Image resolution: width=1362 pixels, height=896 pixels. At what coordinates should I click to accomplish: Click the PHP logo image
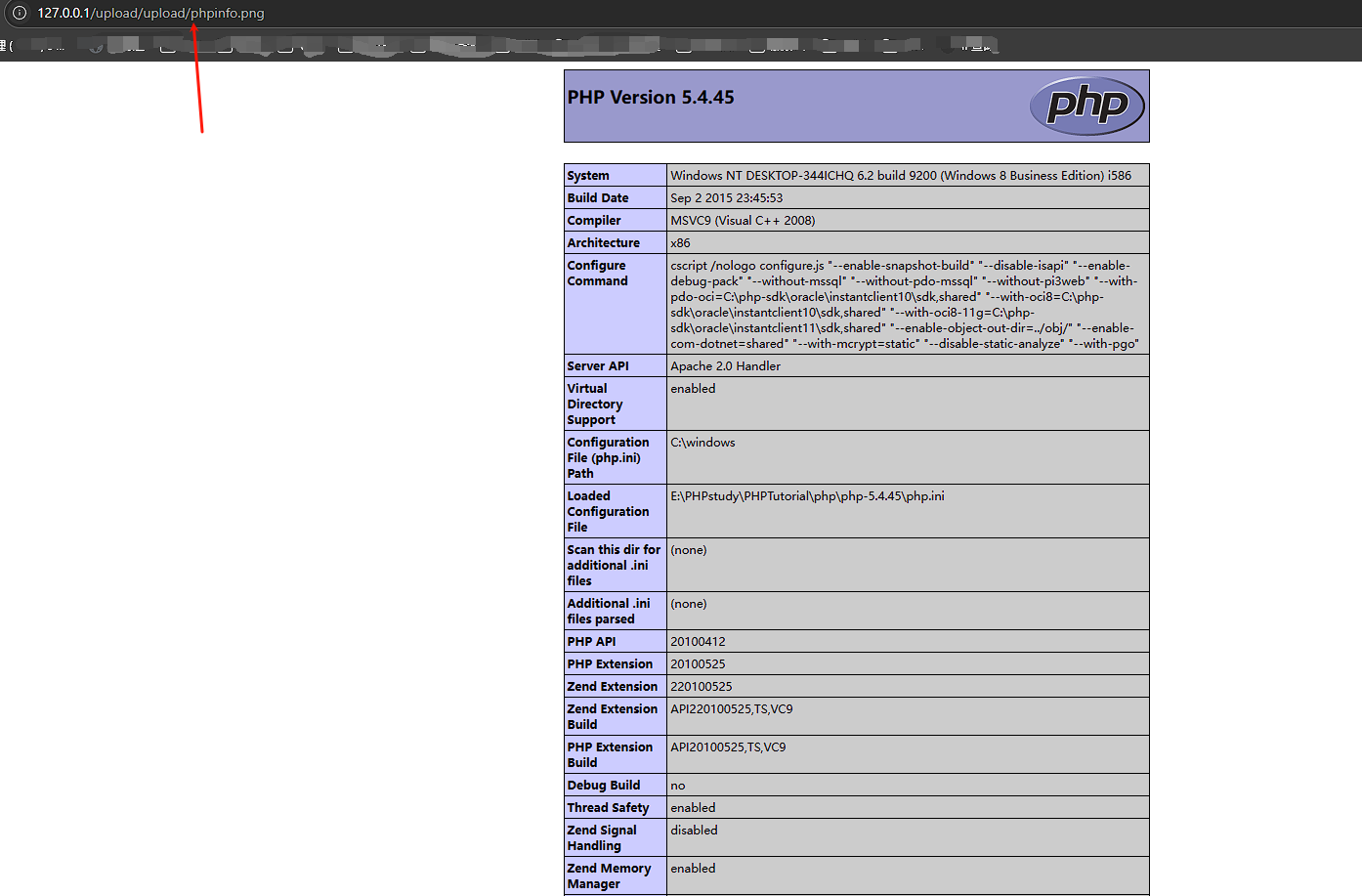[1087, 106]
